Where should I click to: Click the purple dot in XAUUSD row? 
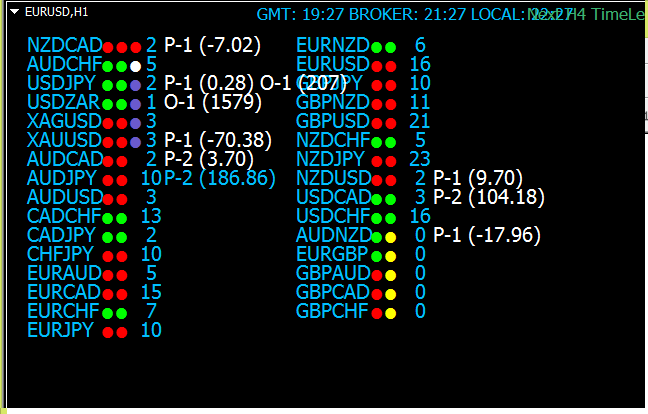[136, 143]
